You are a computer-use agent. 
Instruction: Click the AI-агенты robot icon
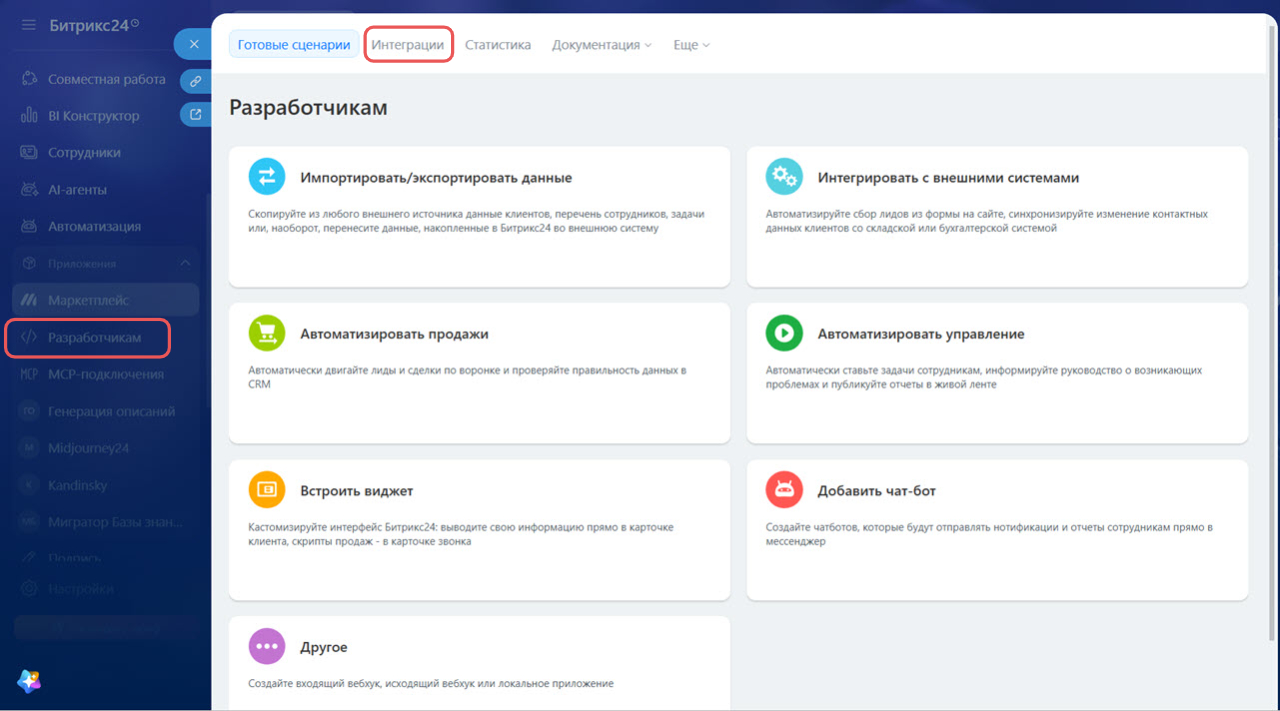pyautogui.click(x=30, y=190)
